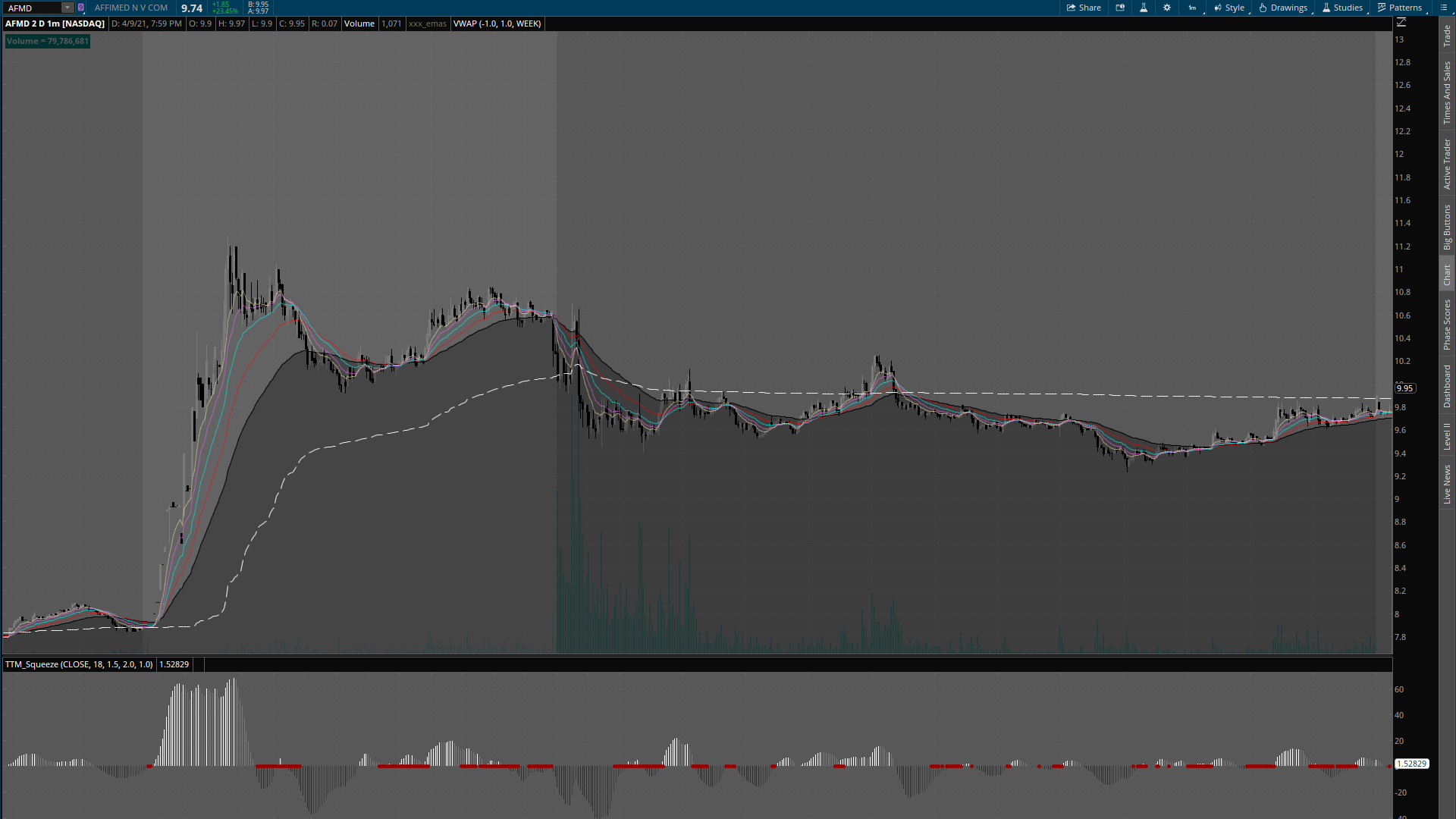Click the list menu icon at top right

[1443, 8]
